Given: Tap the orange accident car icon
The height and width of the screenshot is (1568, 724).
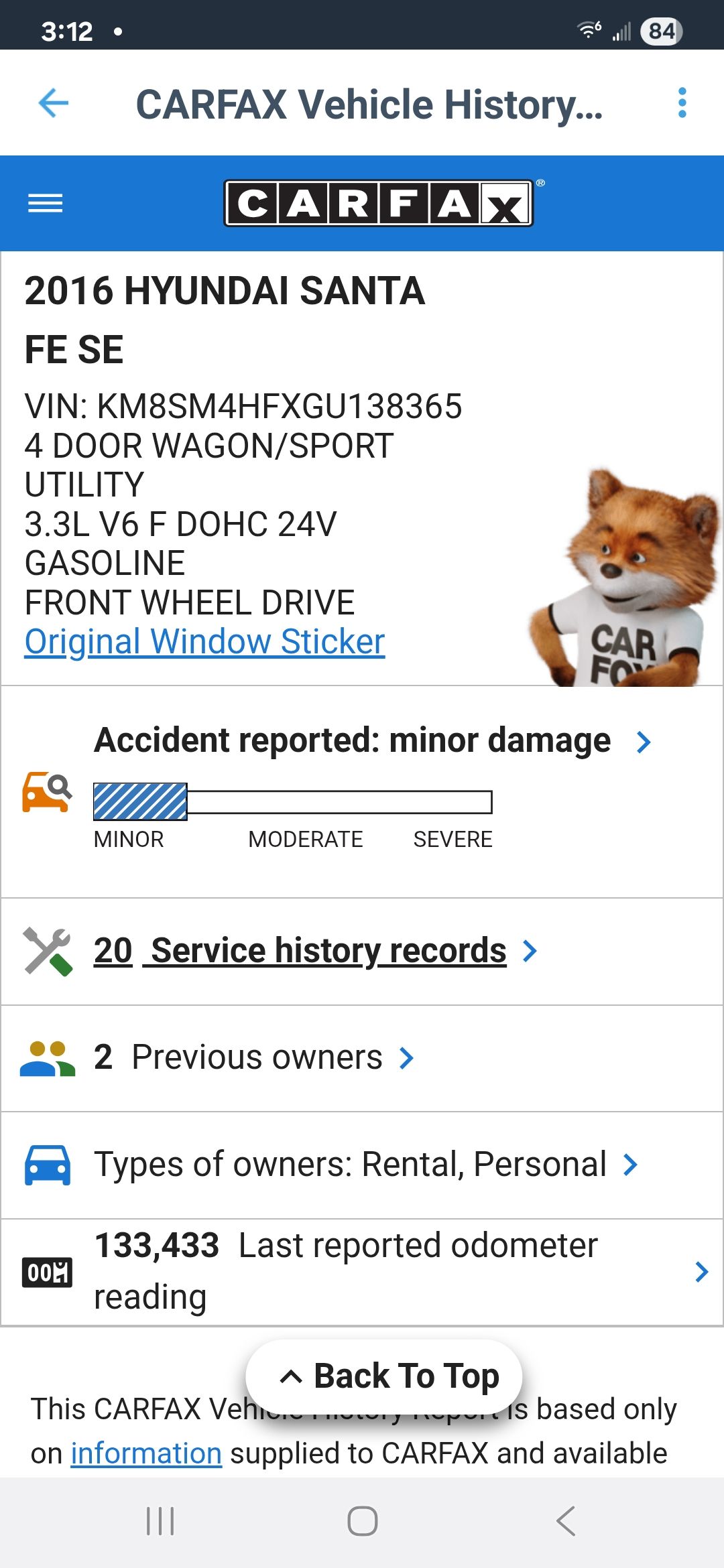Looking at the screenshot, I should tap(47, 792).
